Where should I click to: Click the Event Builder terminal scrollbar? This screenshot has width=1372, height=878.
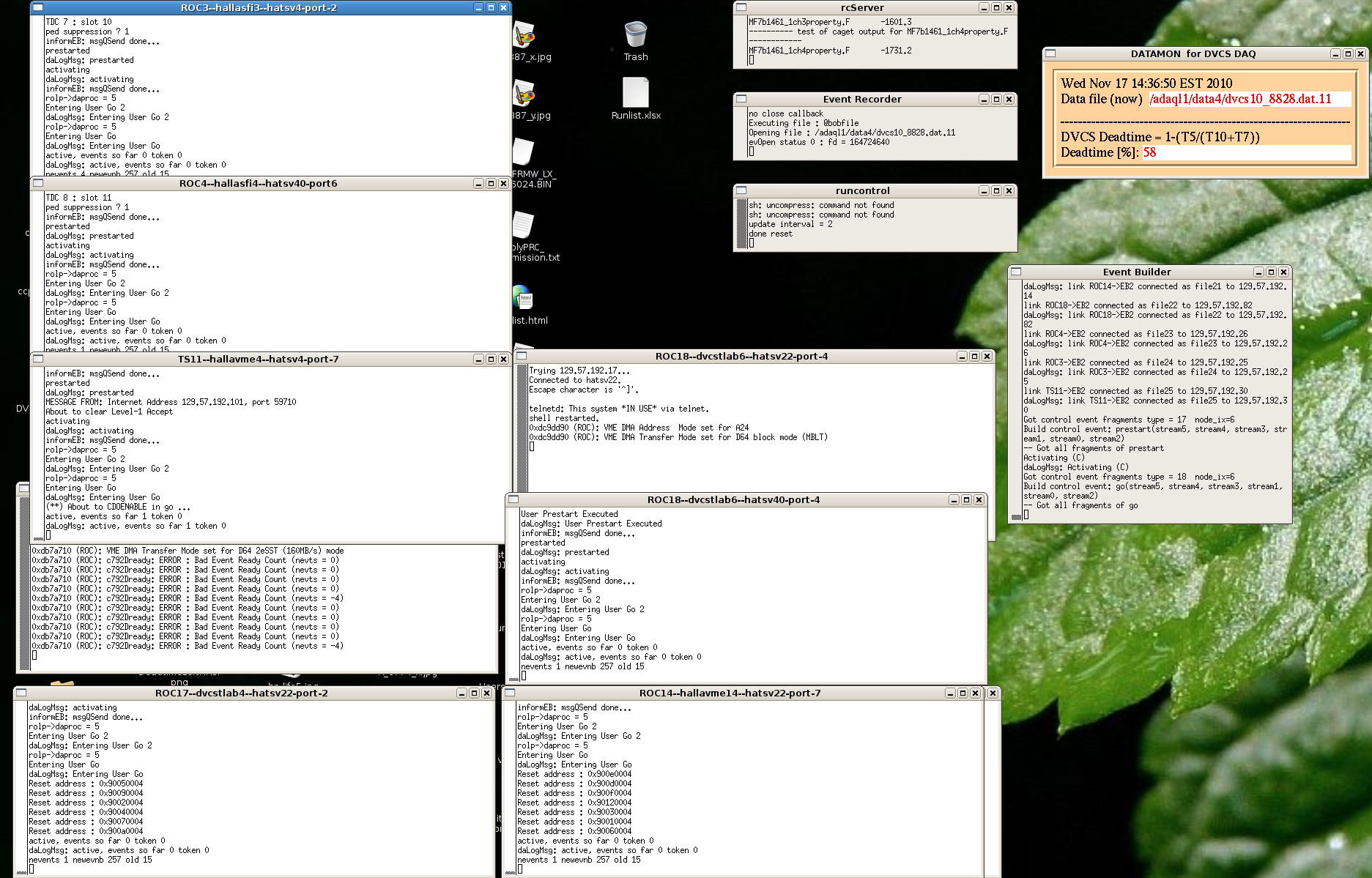click(1016, 401)
